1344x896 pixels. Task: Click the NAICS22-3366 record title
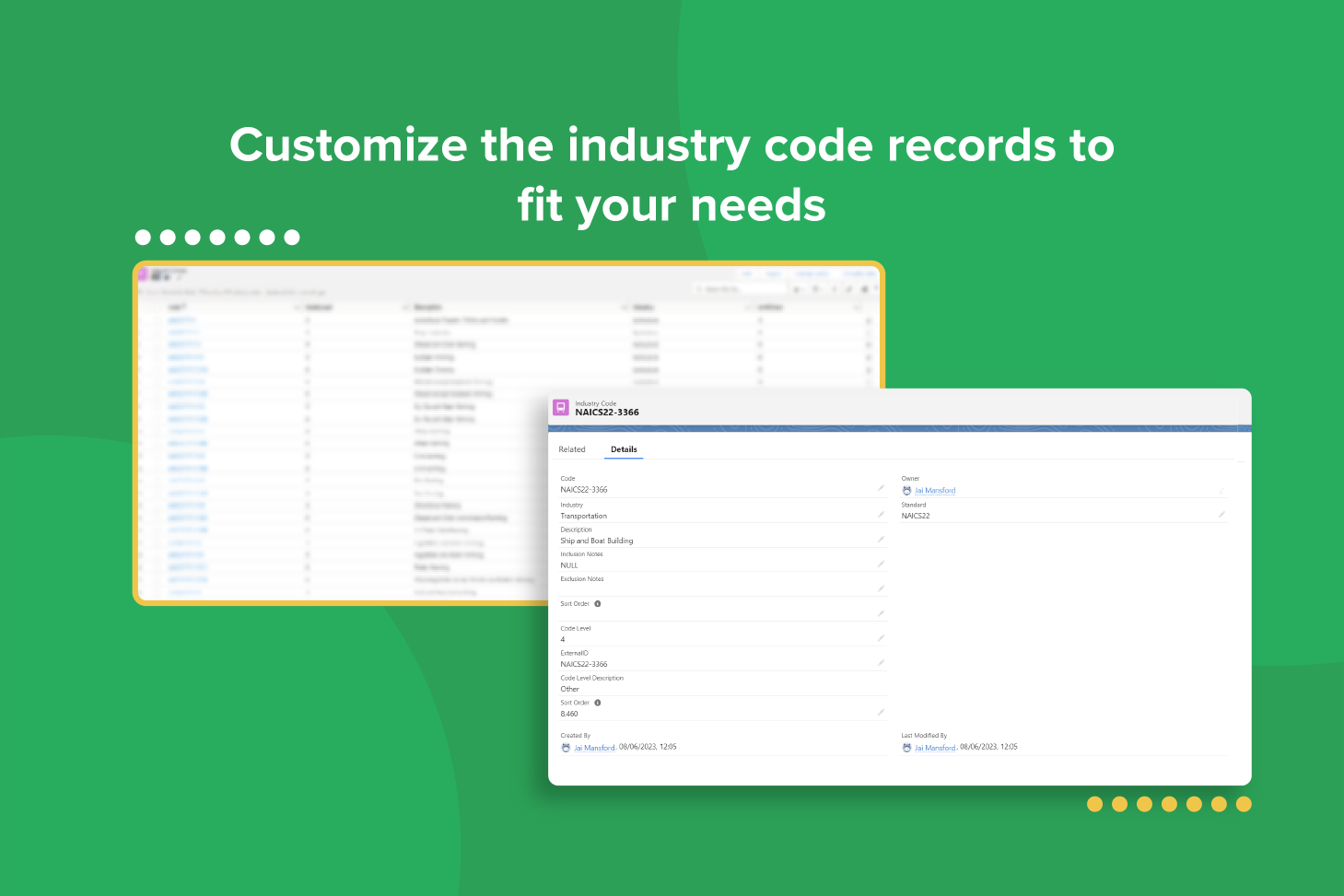pyautogui.click(x=607, y=413)
